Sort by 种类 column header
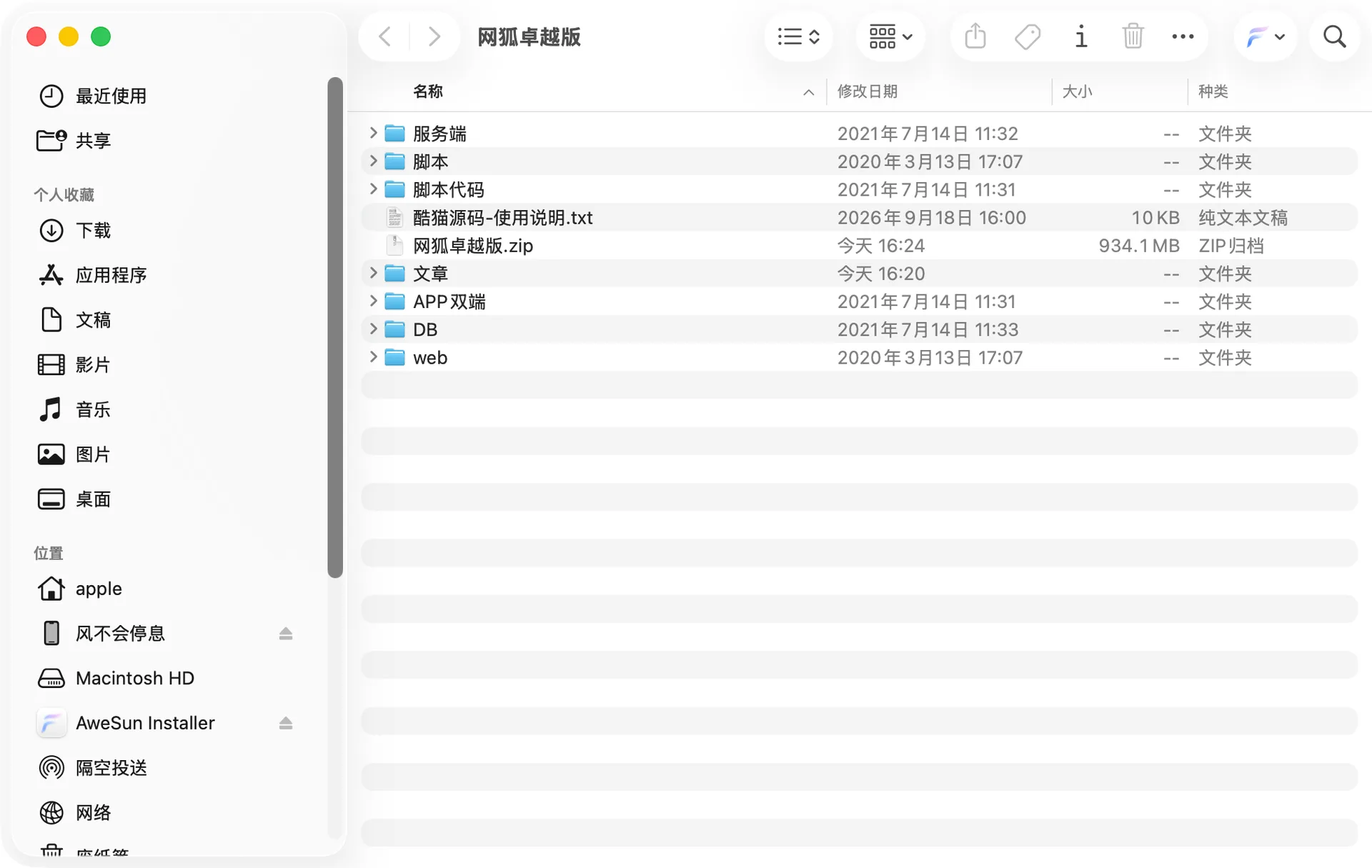This screenshot has width=1372, height=868. tap(1213, 91)
